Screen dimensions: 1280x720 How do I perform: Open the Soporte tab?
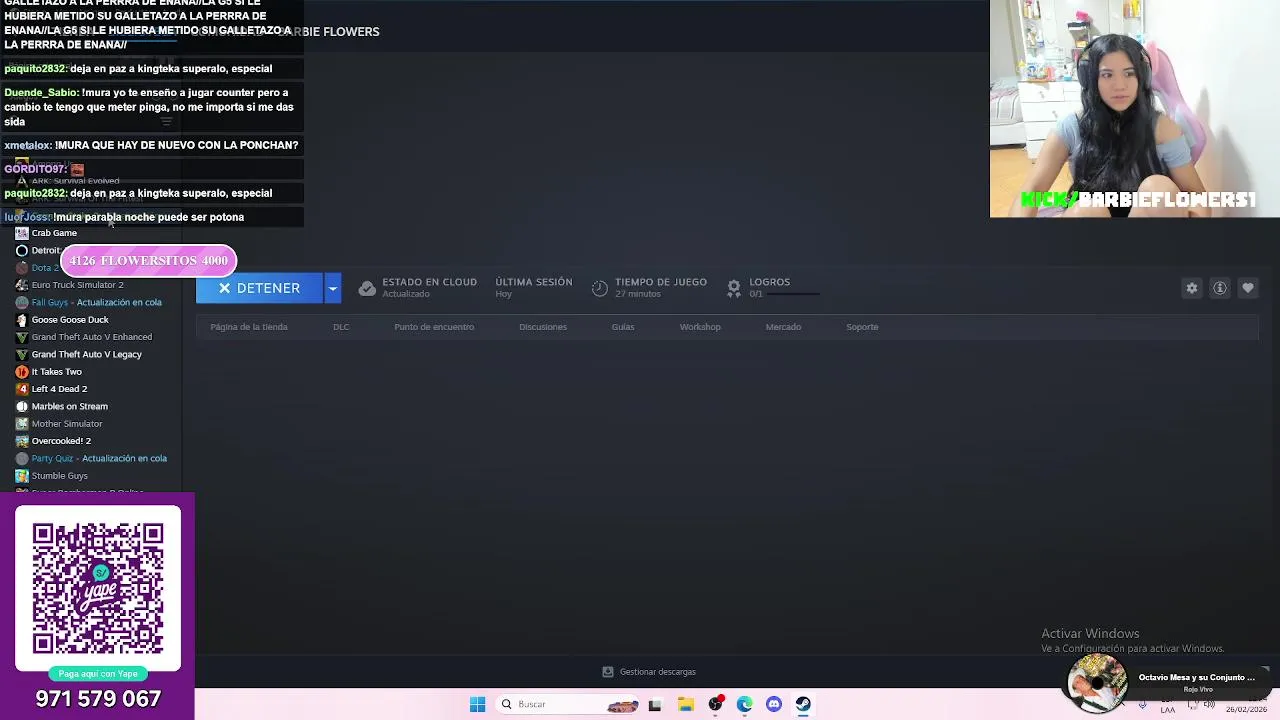862,327
